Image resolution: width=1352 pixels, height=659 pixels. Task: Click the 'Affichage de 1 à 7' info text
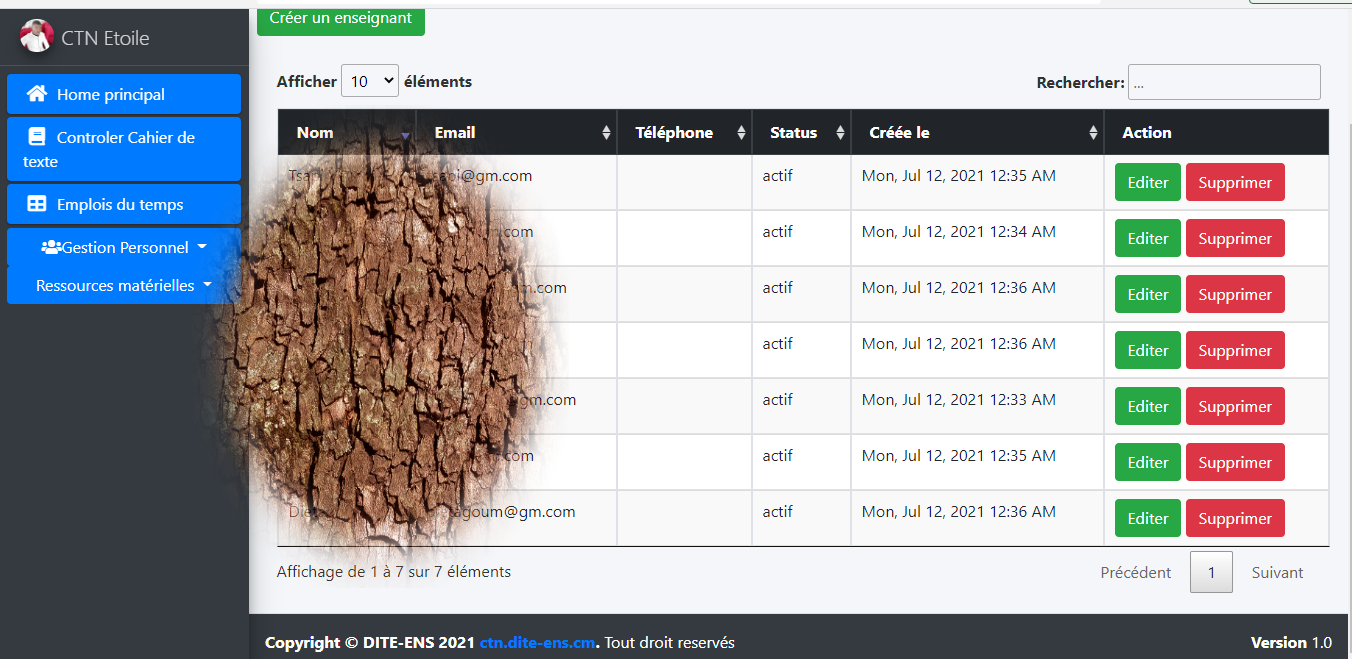coord(394,572)
